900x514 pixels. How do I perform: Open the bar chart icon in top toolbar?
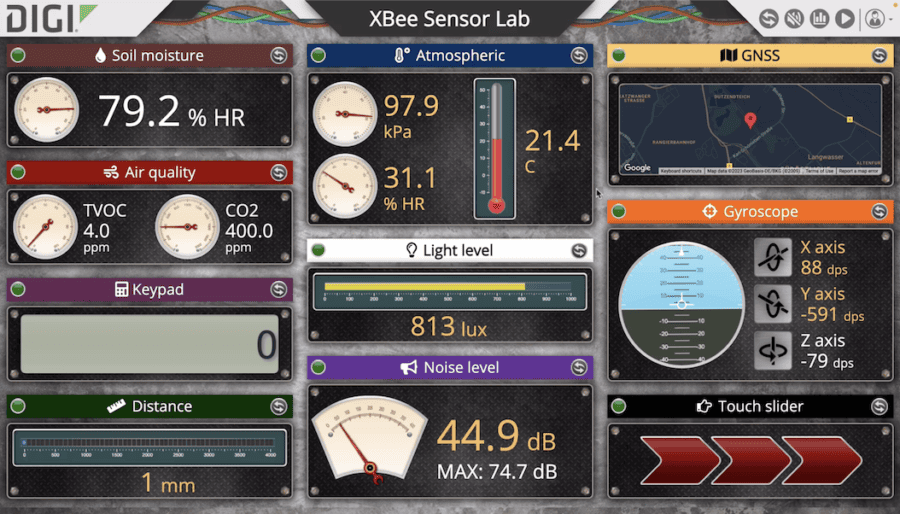tap(819, 18)
